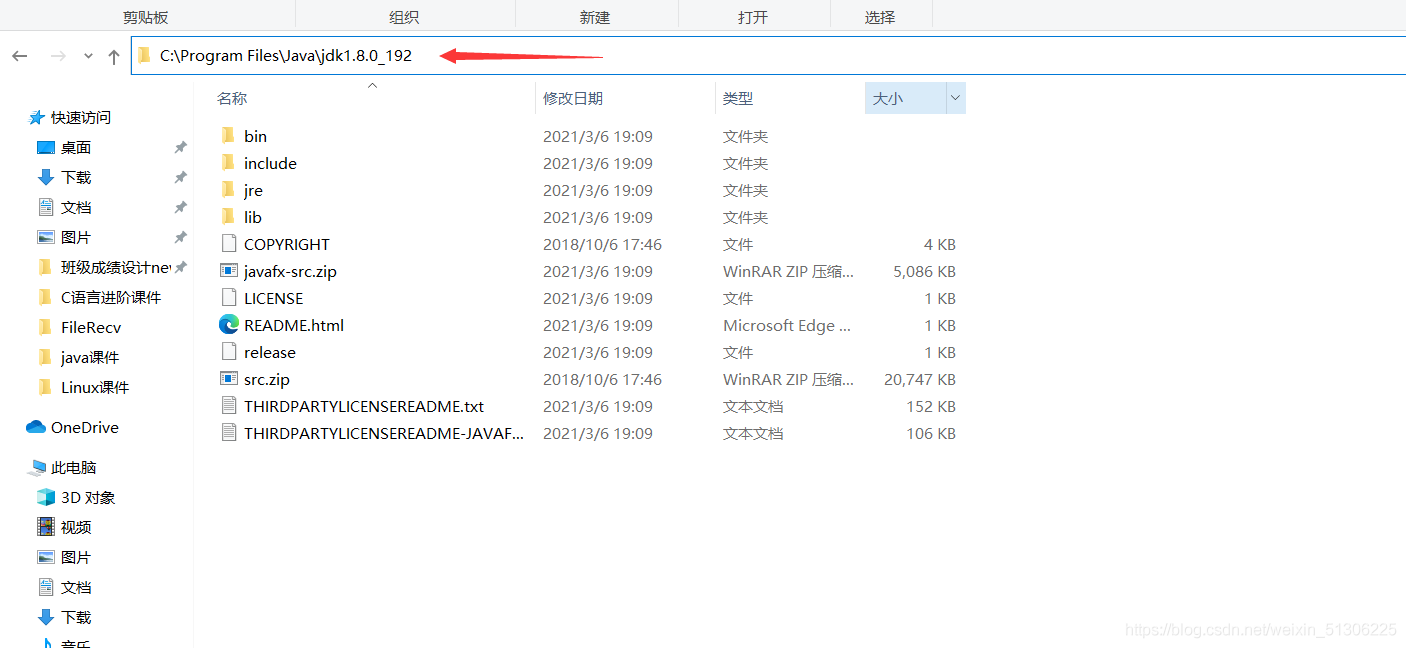
Task: Sort by 类型 column header
Action: point(738,98)
